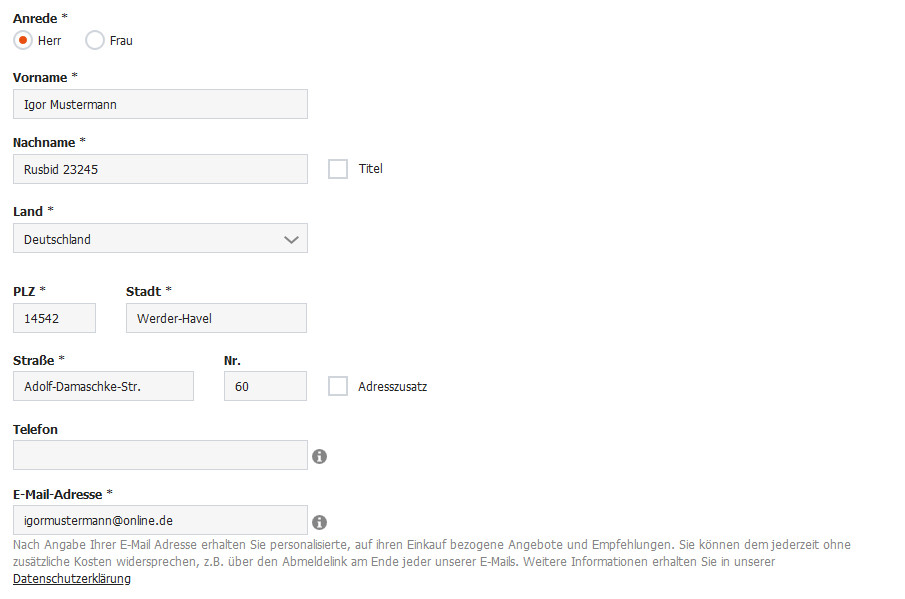The image size is (905, 599).
Task: Click the info icon beside E-Mail-Adresse field
Action: pos(320,522)
